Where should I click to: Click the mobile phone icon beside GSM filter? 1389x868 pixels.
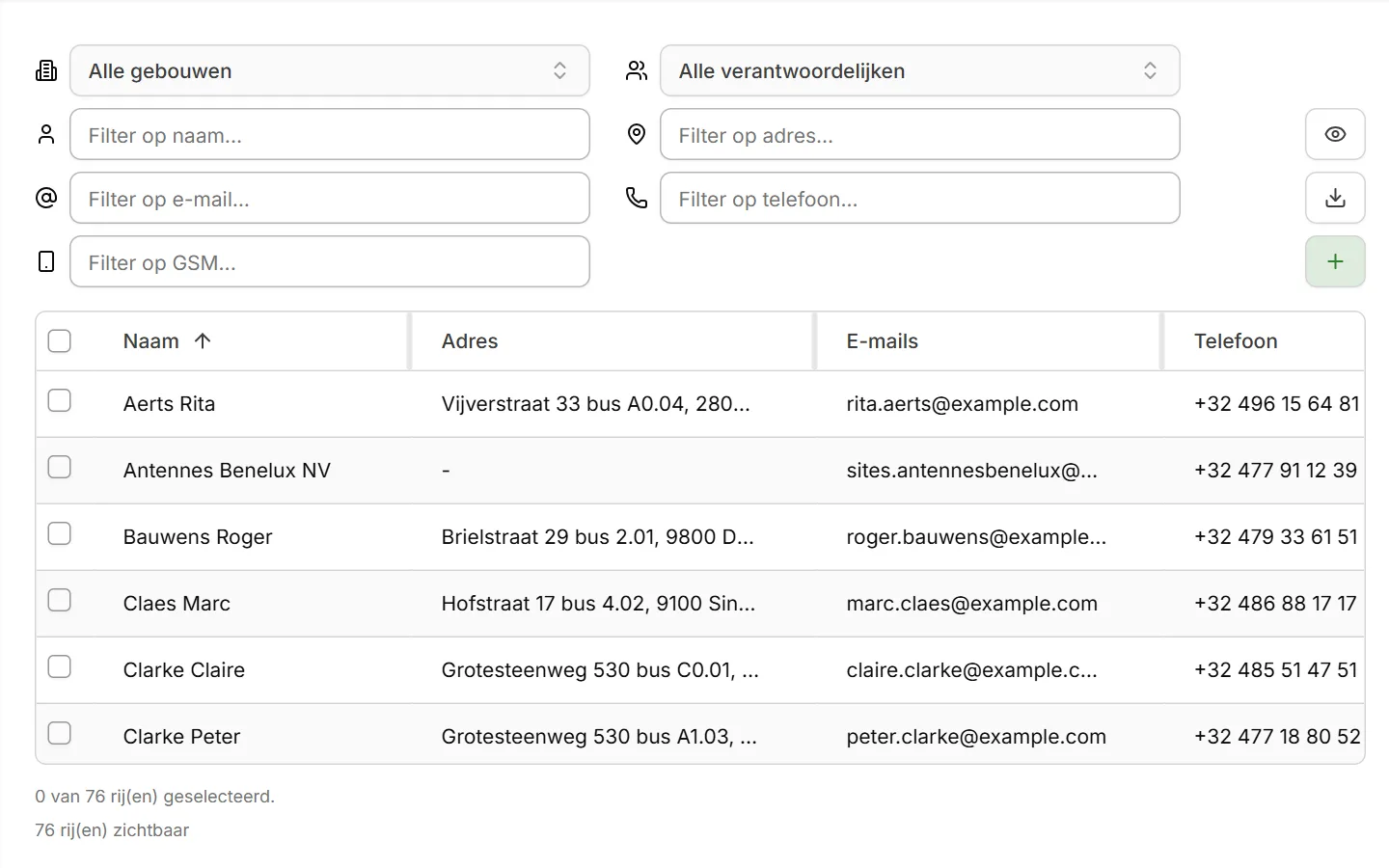click(46, 261)
